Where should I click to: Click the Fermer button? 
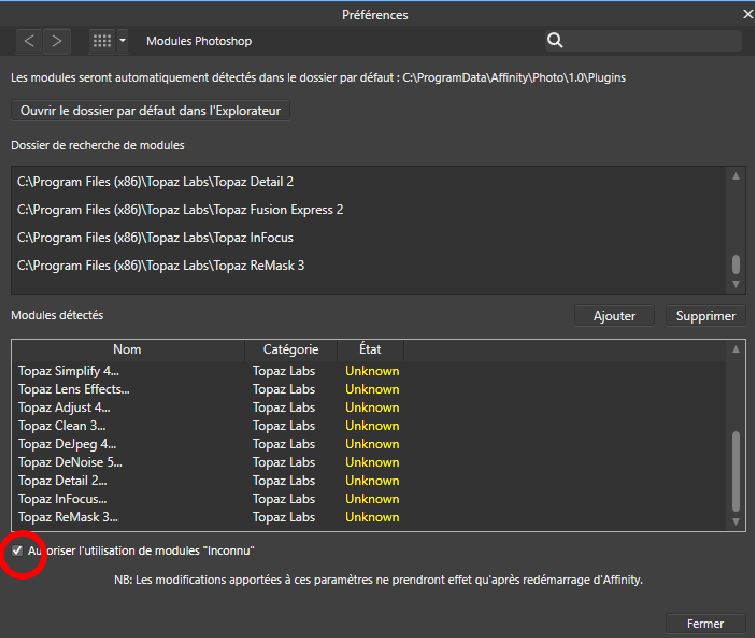point(705,624)
